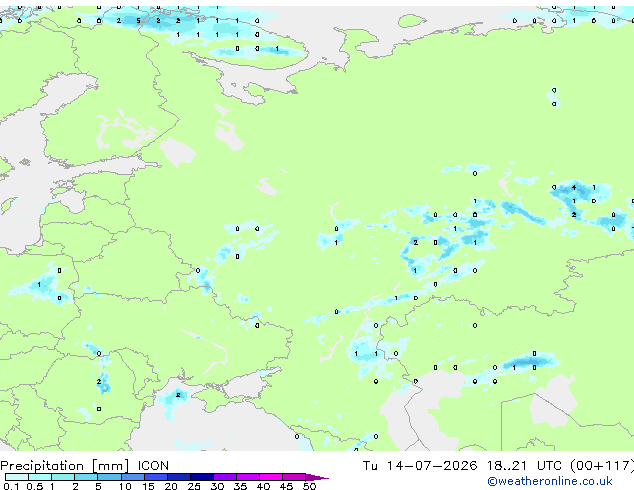
Task: Click the above-50 mm legend arrow tip
Action: pos(317,478)
